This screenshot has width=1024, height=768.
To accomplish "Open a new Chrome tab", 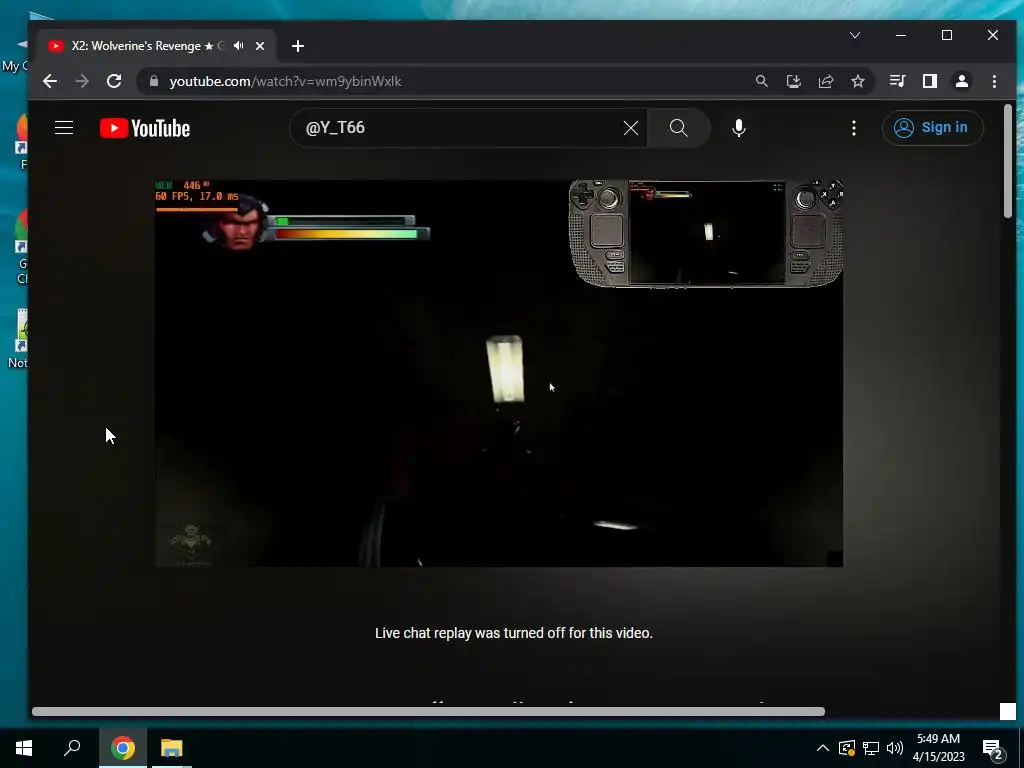I will pos(298,46).
